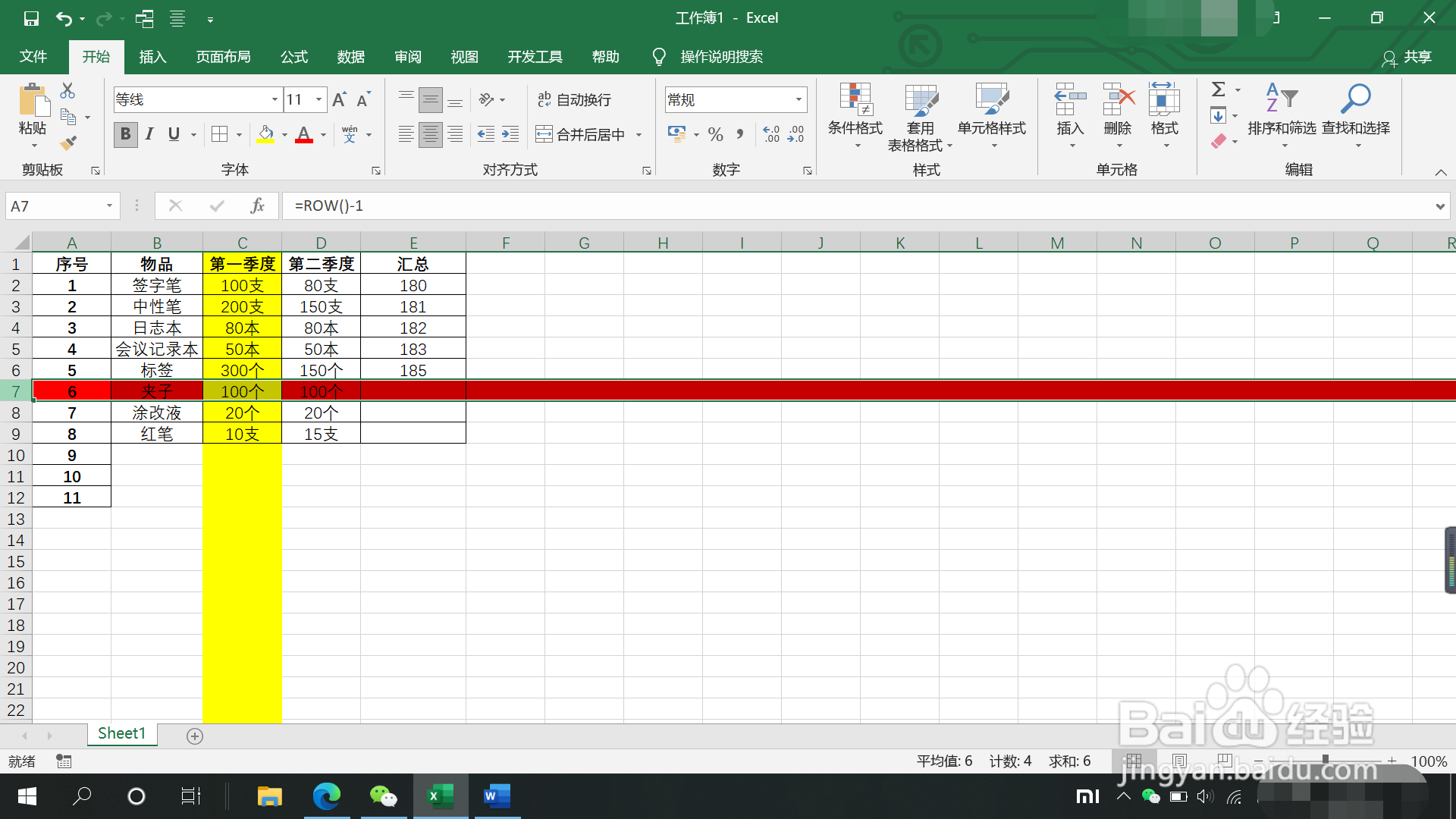The height and width of the screenshot is (819, 1456).
Task: Click the Increase Decimal icon
Action: tap(771, 134)
